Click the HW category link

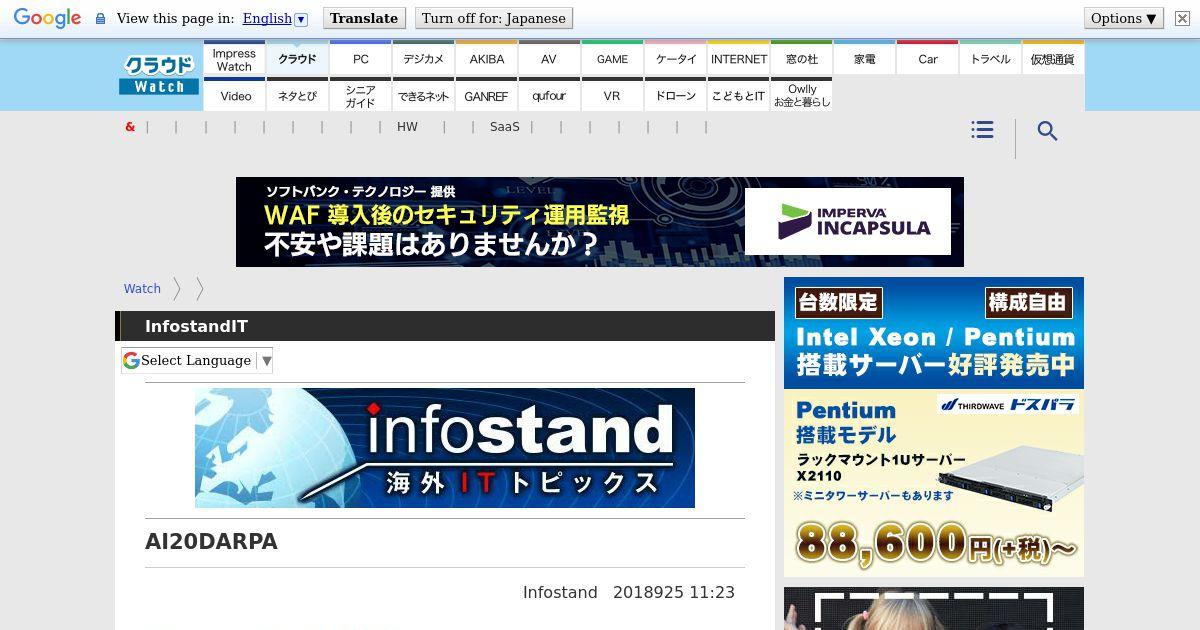pos(407,127)
